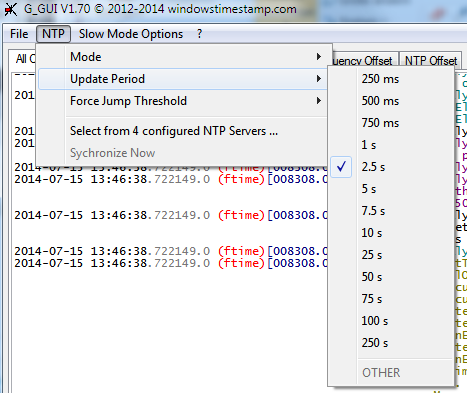The width and height of the screenshot is (467, 393).
Task: Switch to the Frequency Offset tab
Action: [365, 59]
